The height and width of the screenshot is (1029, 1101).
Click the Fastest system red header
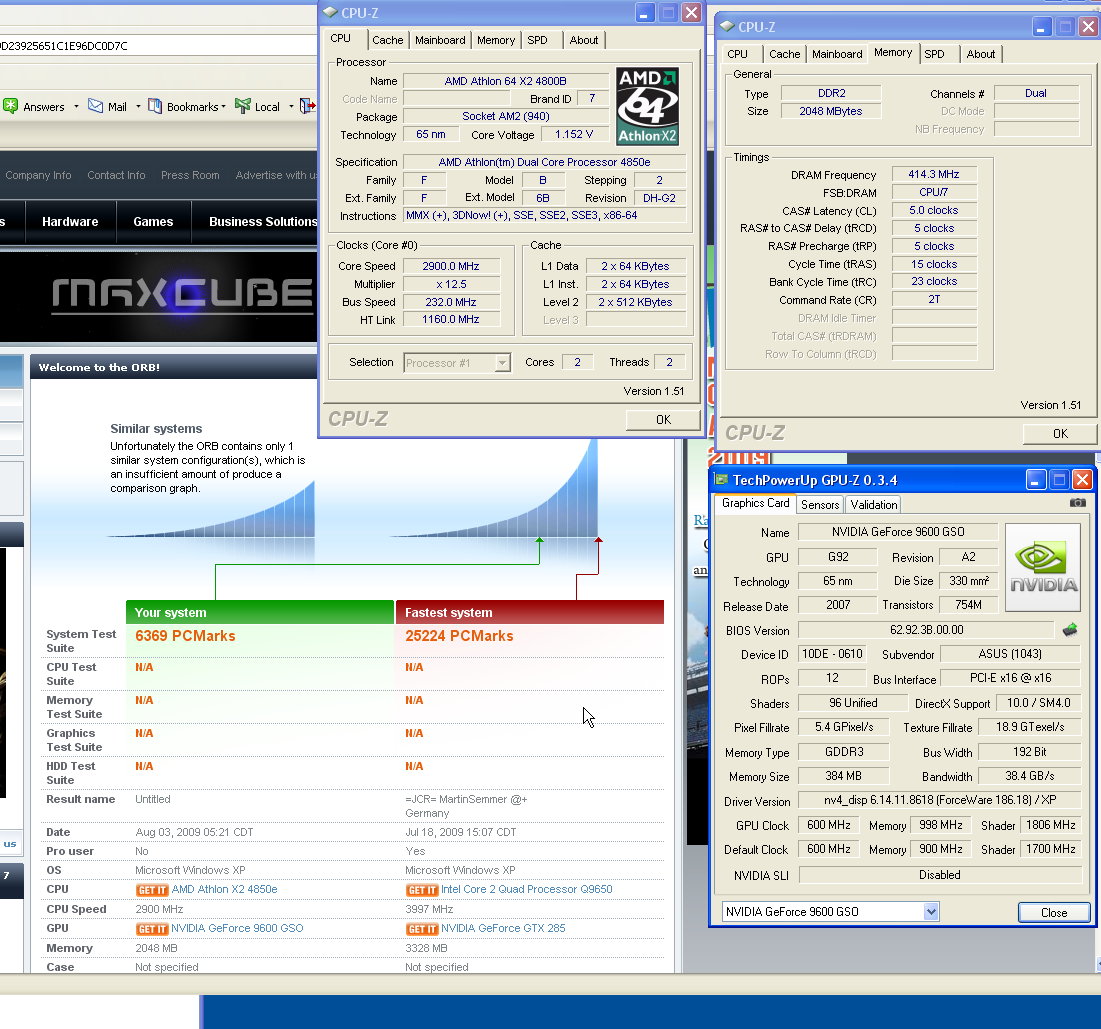pos(530,612)
